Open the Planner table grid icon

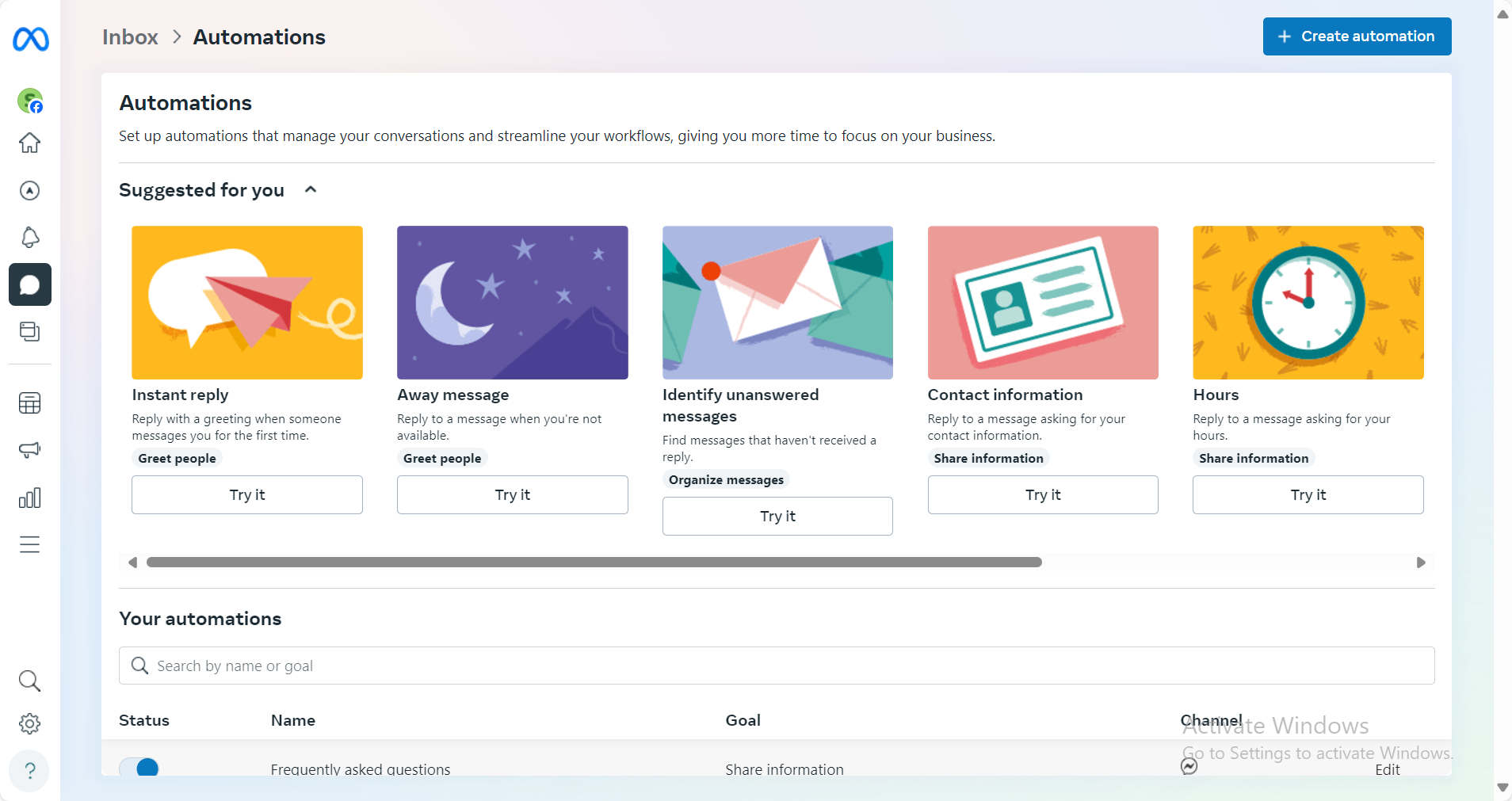point(29,403)
